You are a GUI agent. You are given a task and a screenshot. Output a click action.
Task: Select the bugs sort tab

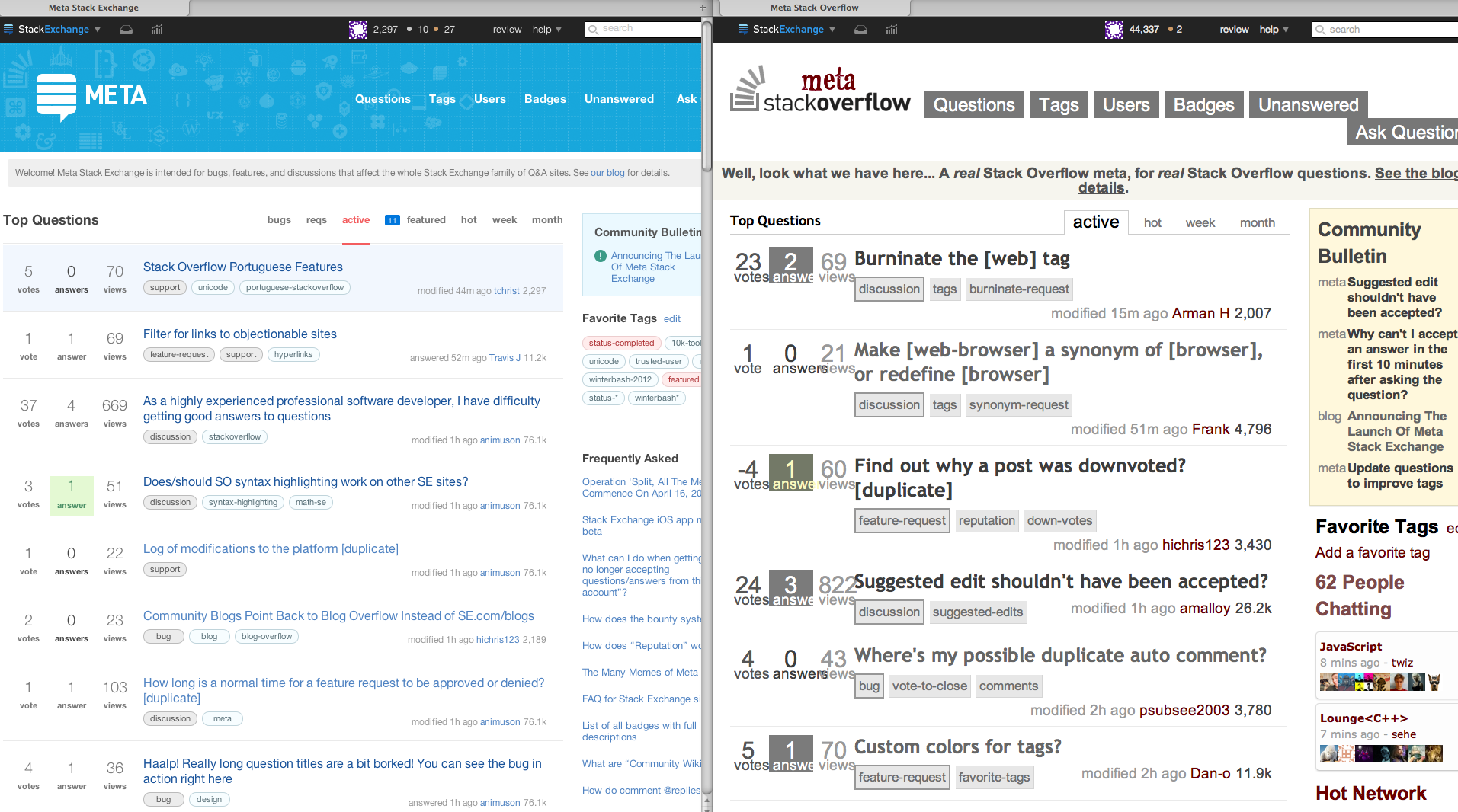[279, 220]
